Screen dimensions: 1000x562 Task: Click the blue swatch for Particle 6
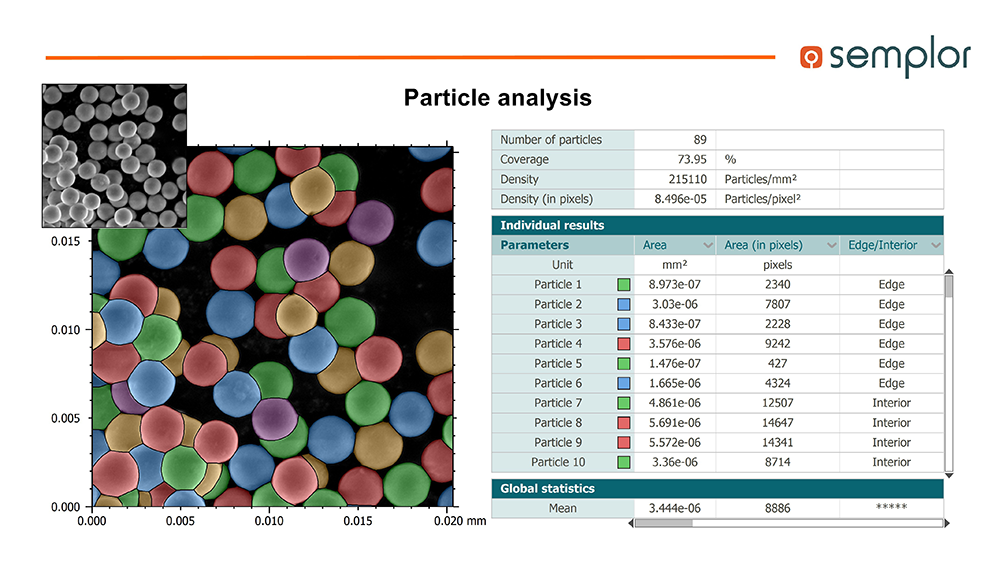tap(624, 383)
